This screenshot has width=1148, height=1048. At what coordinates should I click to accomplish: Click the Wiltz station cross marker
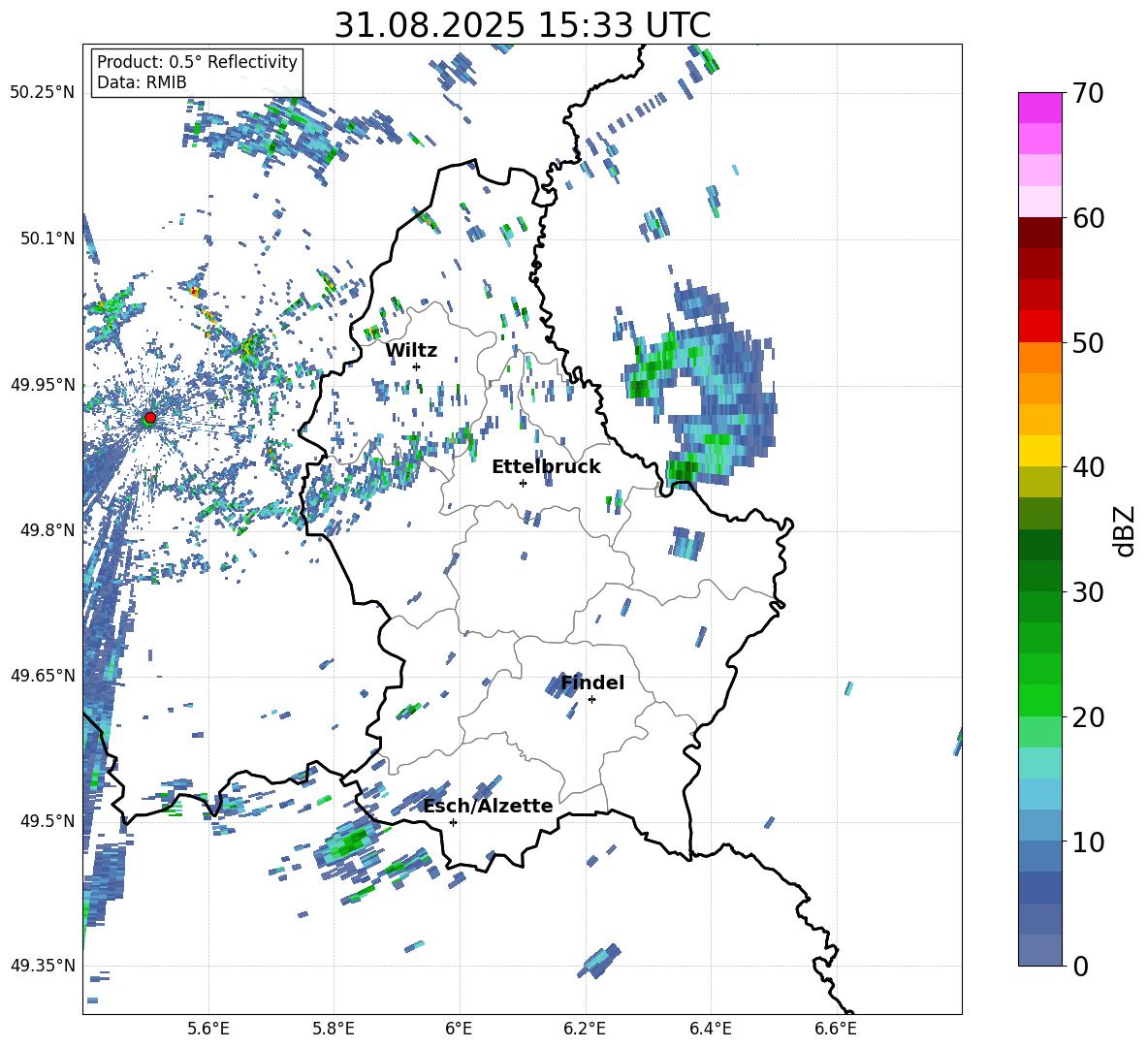coord(417,366)
